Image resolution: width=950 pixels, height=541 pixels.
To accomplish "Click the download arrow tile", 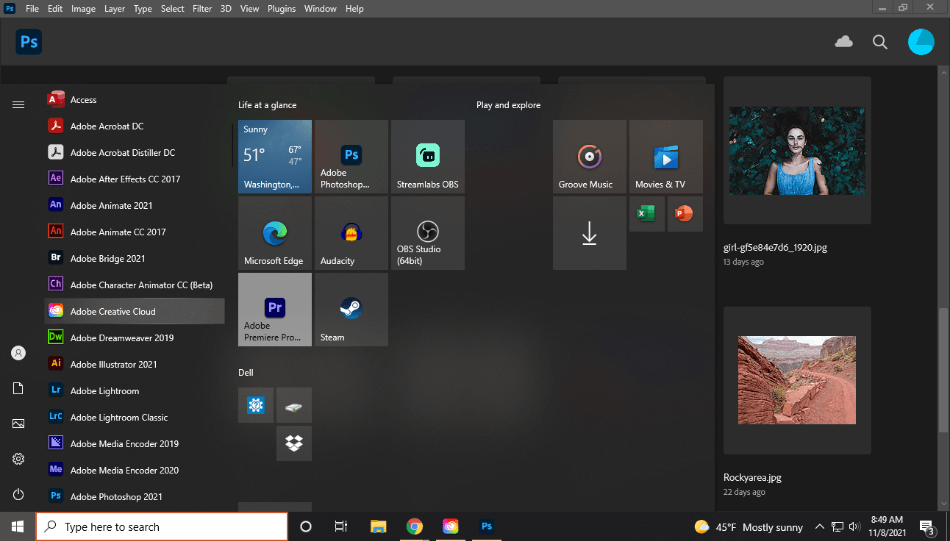I will pyautogui.click(x=590, y=233).
